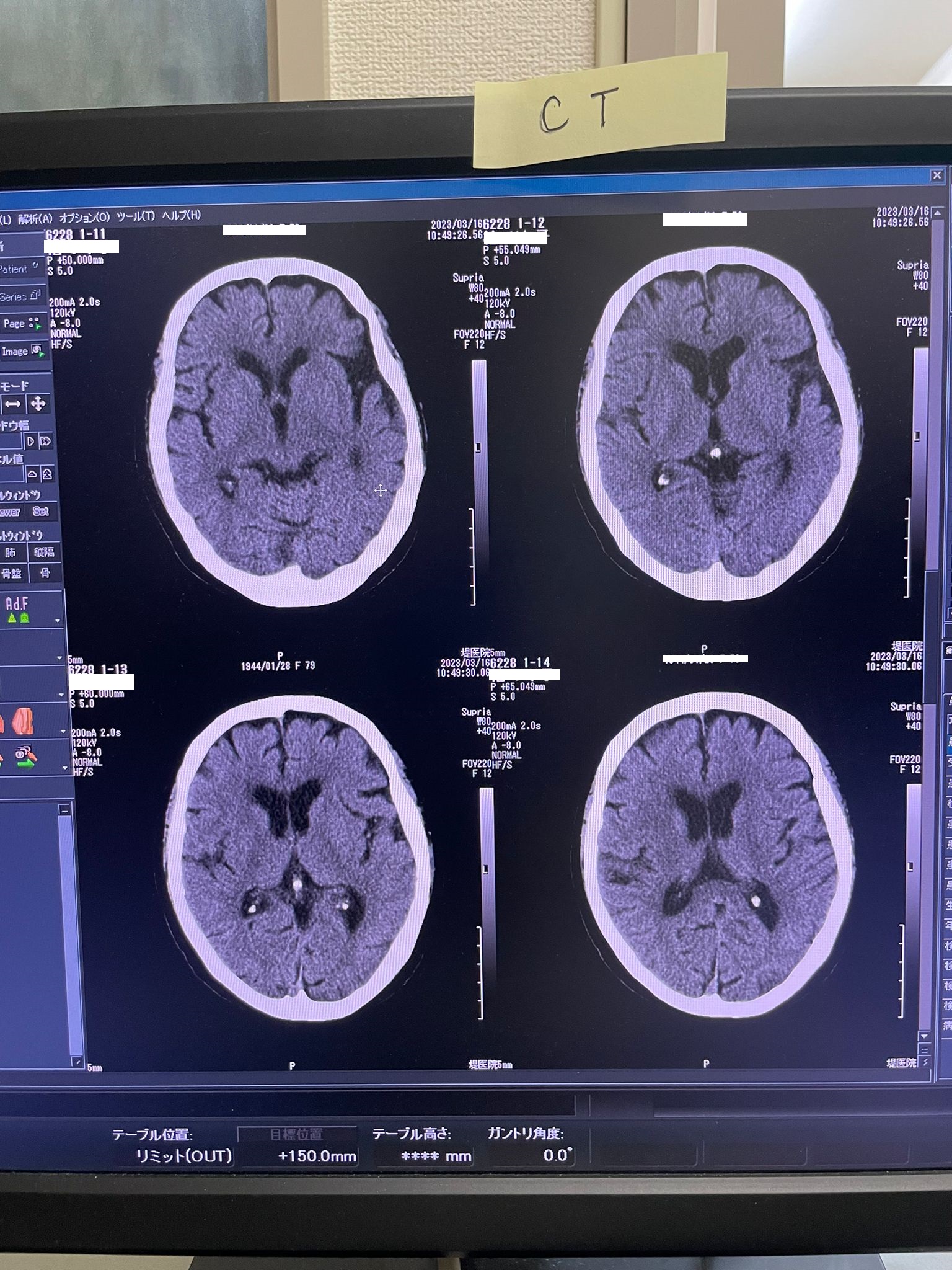The width and height of the screenshot is (952, 1270).
Task: Click the table height **** mm value
Action: pos(436,1157)
